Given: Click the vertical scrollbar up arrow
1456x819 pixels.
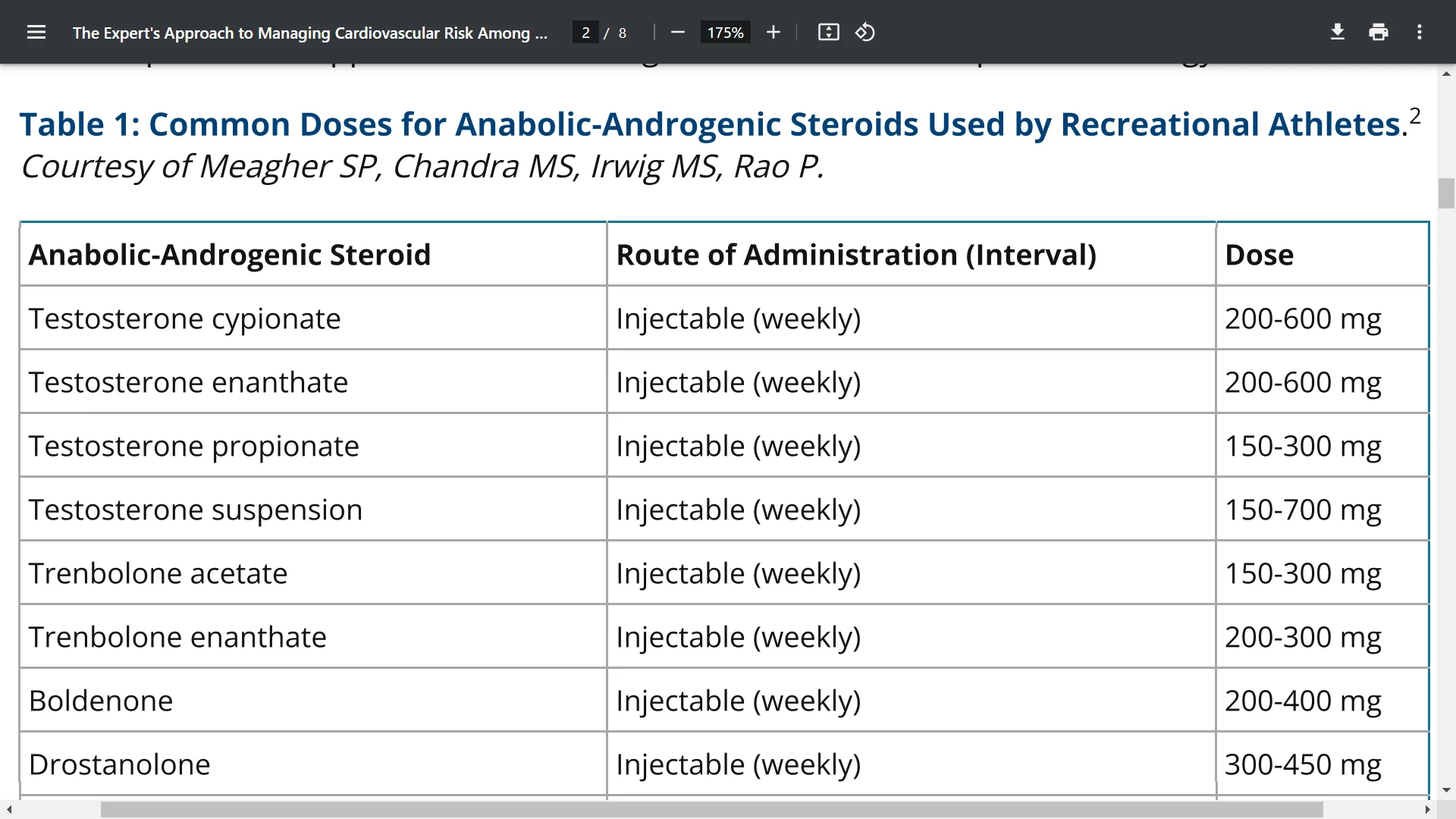Looking at the screenshot, I should [x=1446, y=74].
